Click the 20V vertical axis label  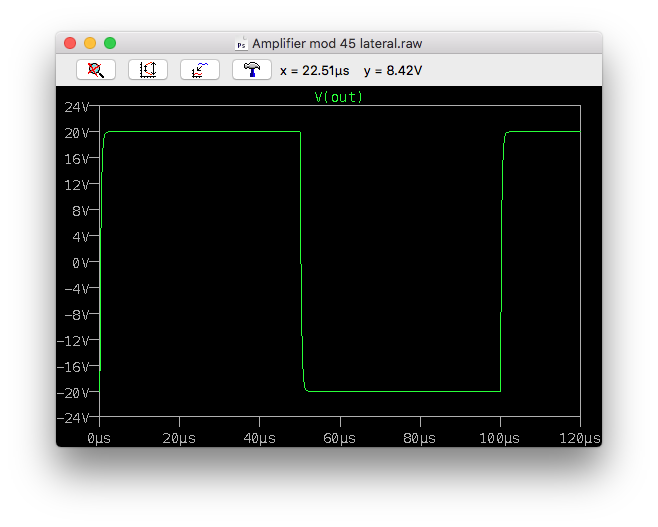[x=77, y=133]
